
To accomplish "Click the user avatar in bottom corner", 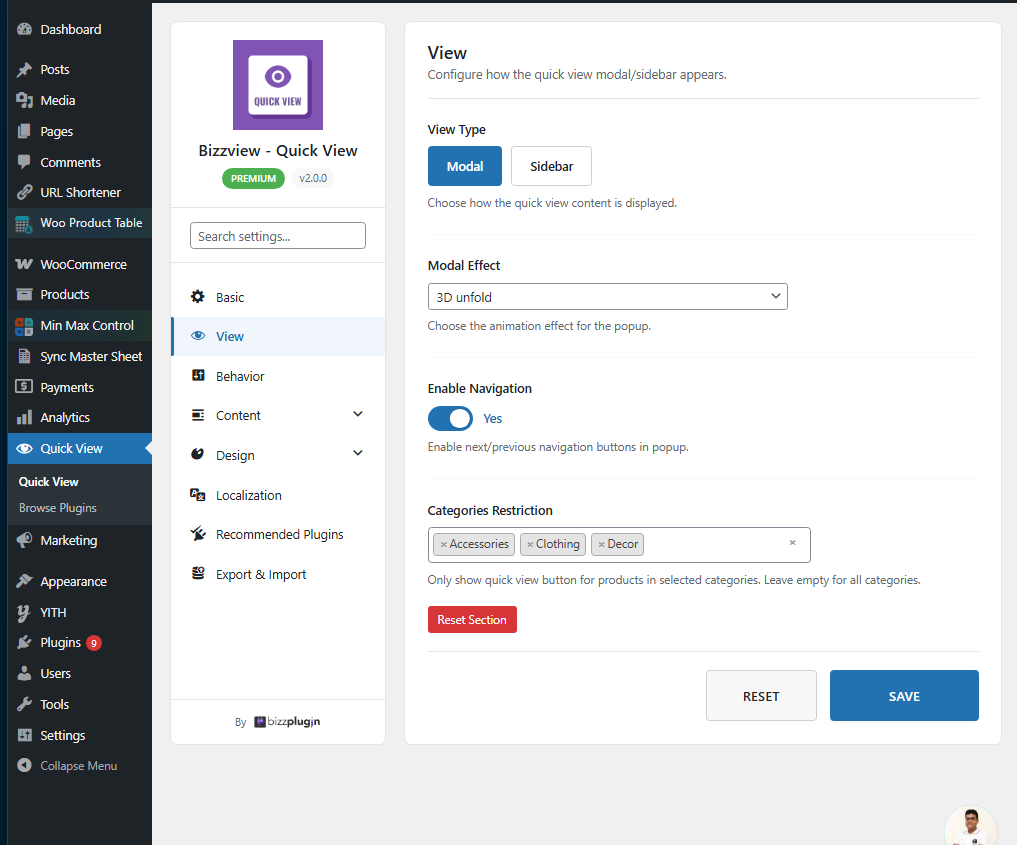I will click(x=971, y=826).
